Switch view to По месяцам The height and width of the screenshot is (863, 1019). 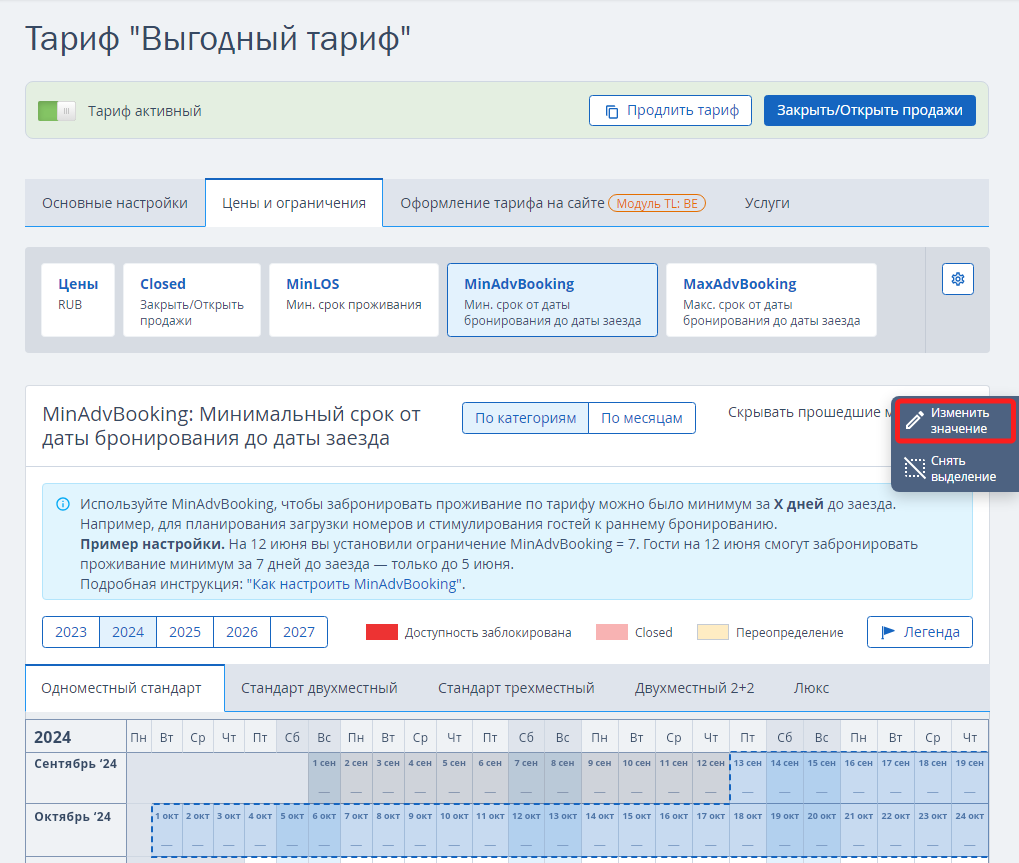click(x=641, y=418)
